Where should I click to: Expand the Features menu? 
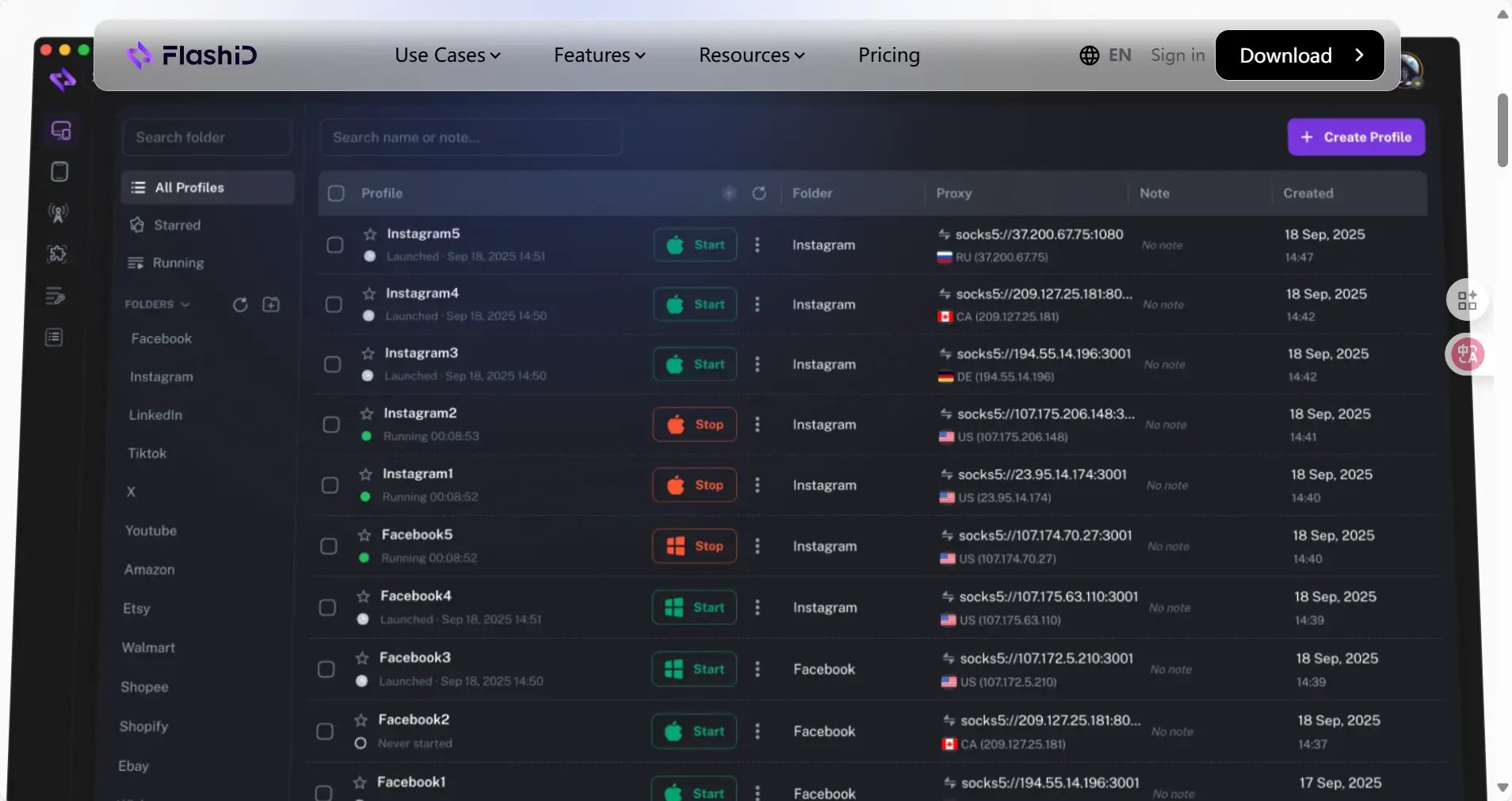[x=600, y=55]
